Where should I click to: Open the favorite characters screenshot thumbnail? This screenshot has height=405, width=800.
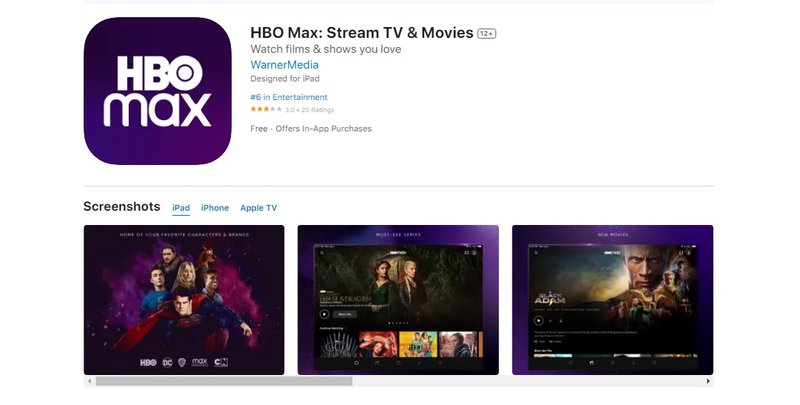point(184,300)
